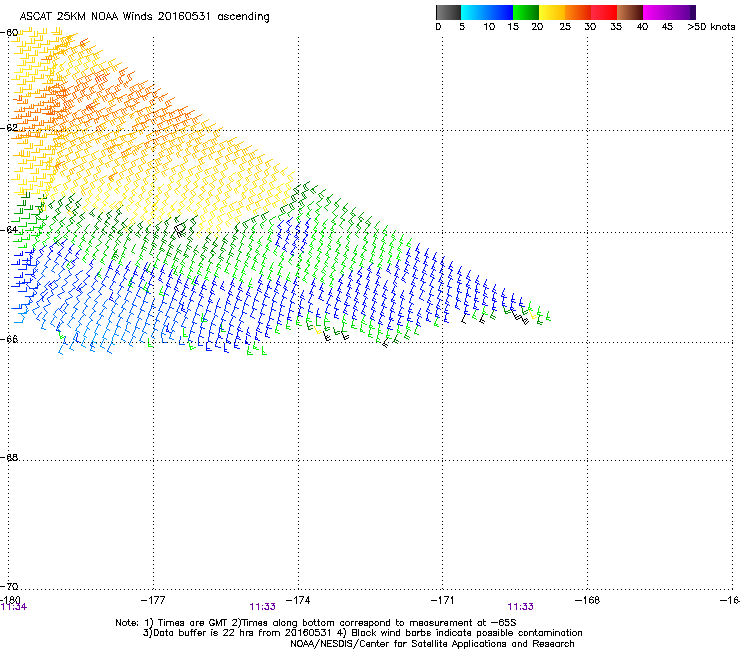Select the '15' legend scale label
Screen dimensions: 740x650
pos(513,27)
